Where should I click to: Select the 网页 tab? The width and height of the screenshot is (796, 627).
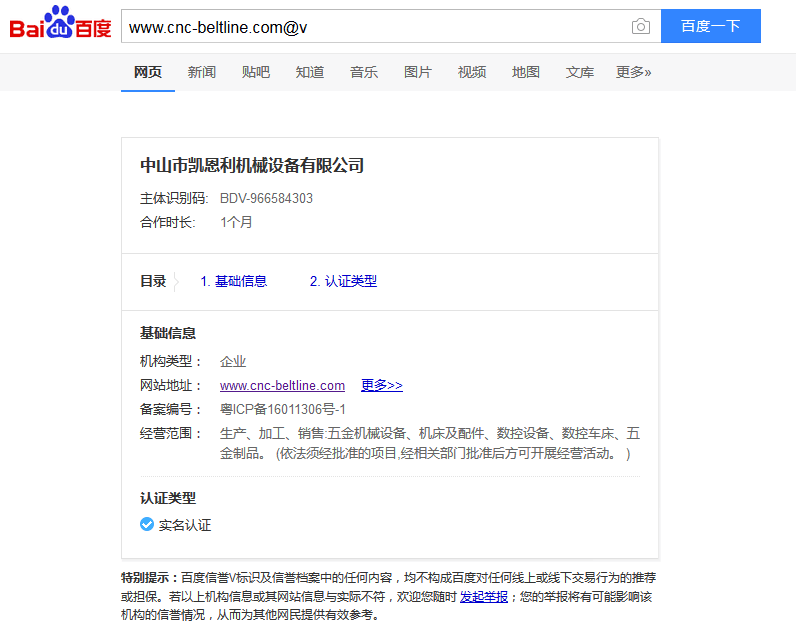click(148, 72)
